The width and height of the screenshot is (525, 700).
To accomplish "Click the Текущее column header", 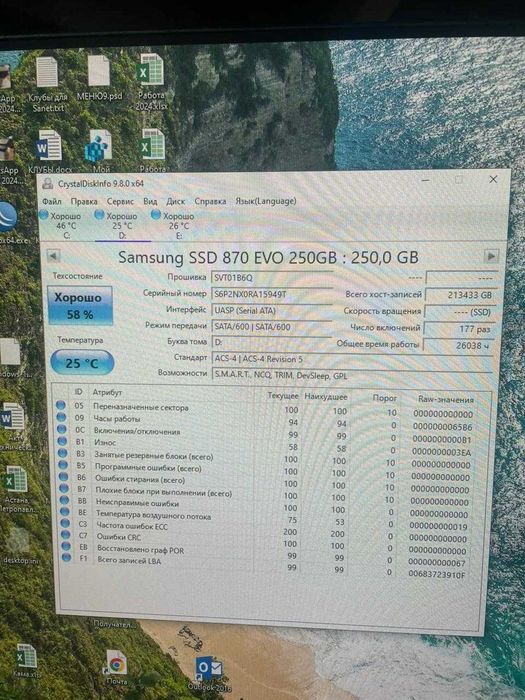I will pyautogui.click(x=283, y=395).
